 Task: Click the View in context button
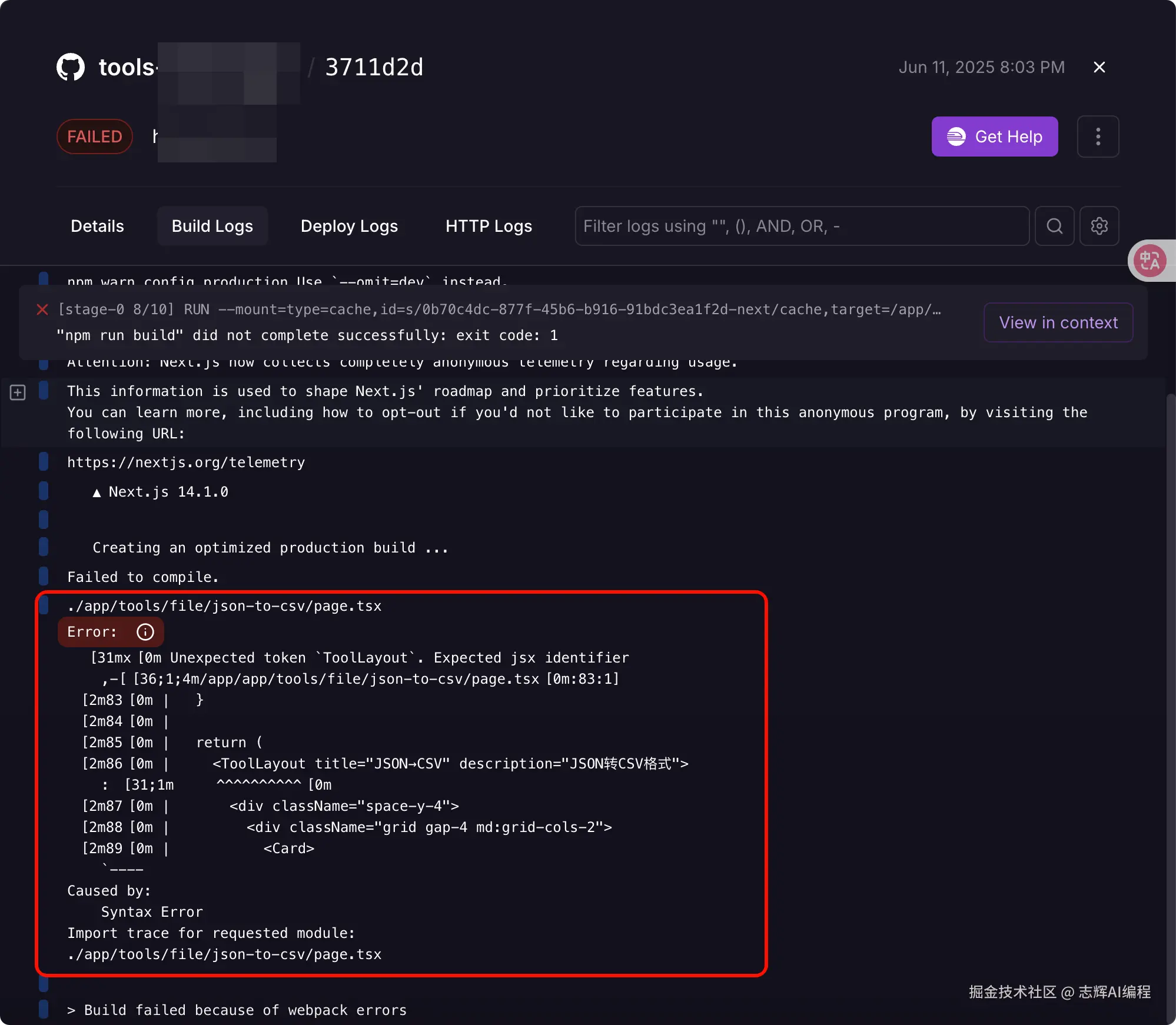(x=1058, y=322)
